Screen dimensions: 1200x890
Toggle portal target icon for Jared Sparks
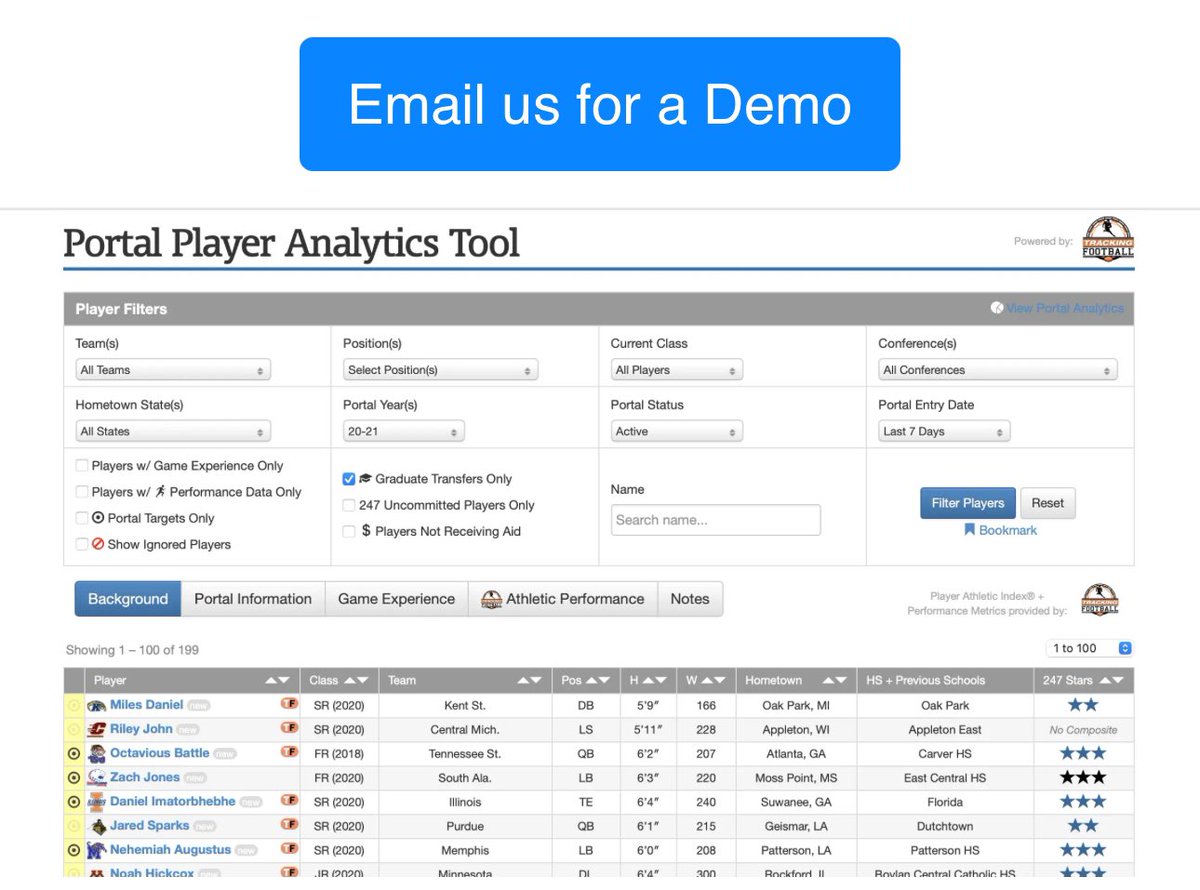pos(73,826)
